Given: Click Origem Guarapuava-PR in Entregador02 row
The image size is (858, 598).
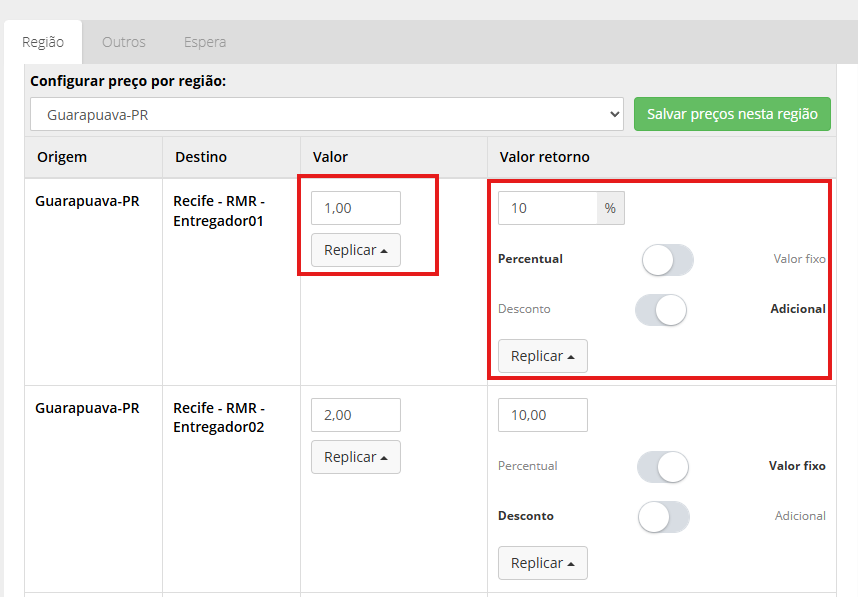Looking at the screenshot, I should point(87,408).
